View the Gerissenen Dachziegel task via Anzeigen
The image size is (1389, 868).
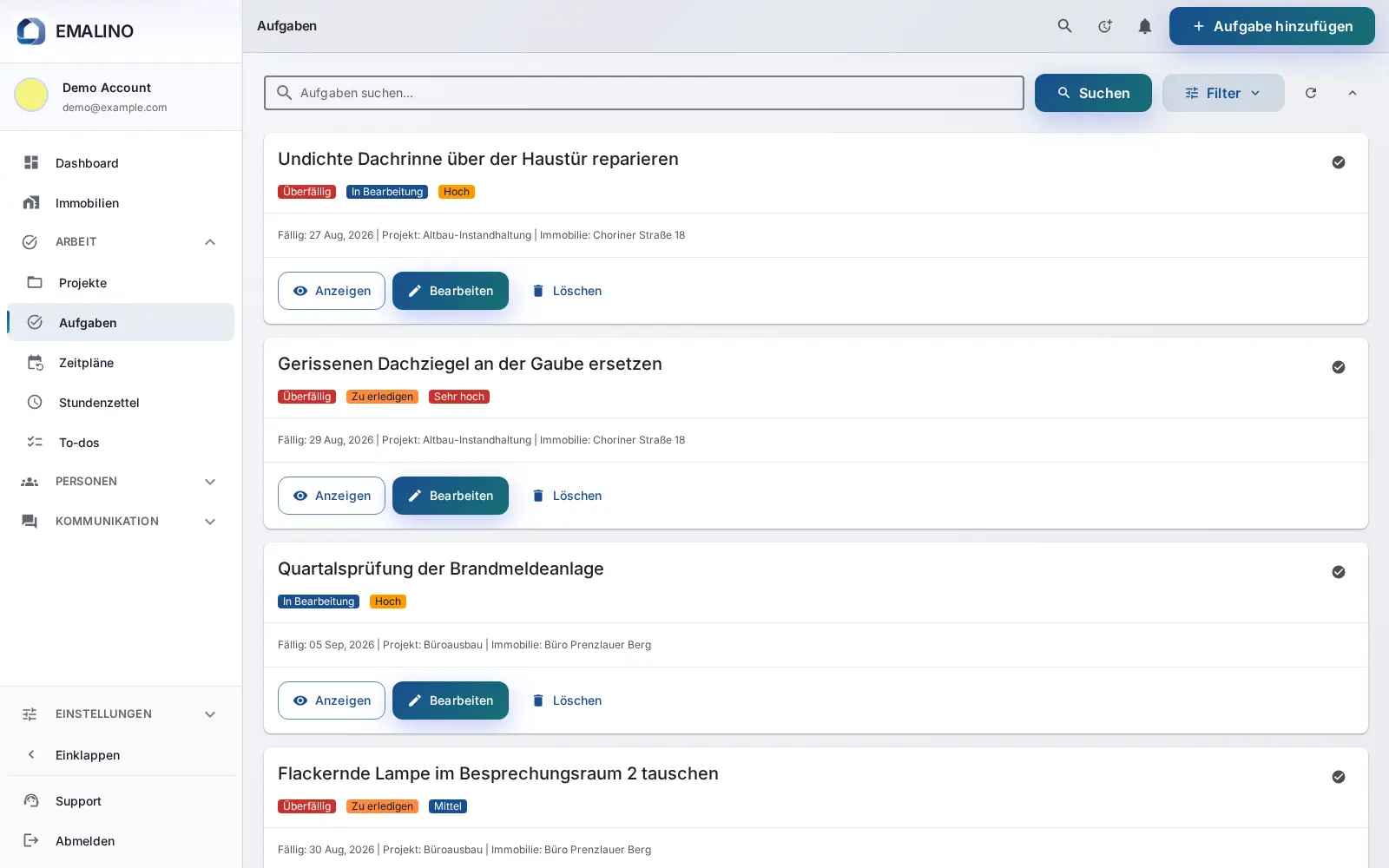(332, 496)
